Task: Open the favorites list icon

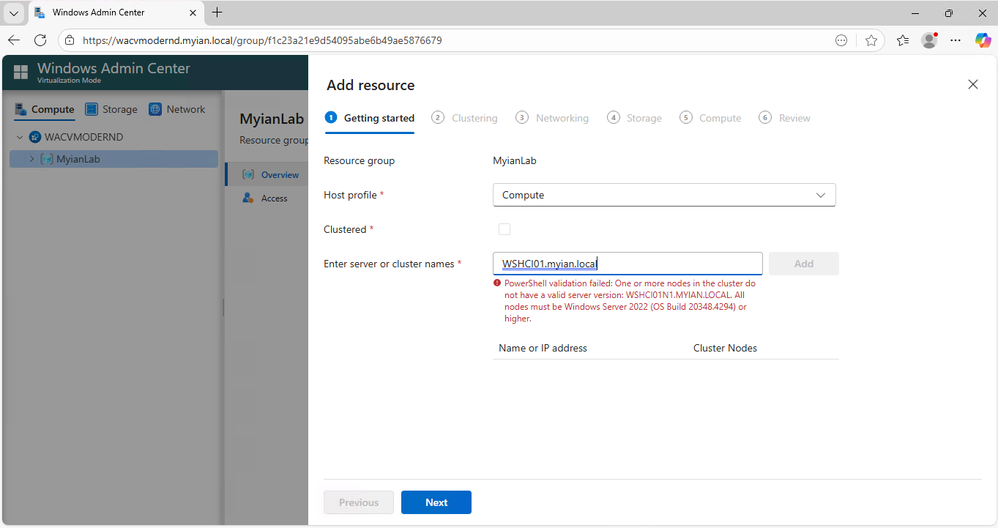Action: (x=903, y=40)
